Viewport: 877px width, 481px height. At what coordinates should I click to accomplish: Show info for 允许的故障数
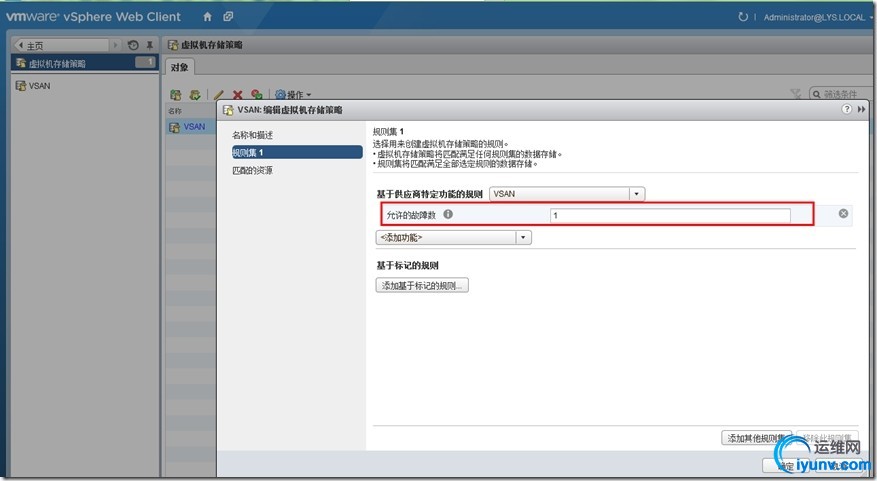(x=448, y=214)
